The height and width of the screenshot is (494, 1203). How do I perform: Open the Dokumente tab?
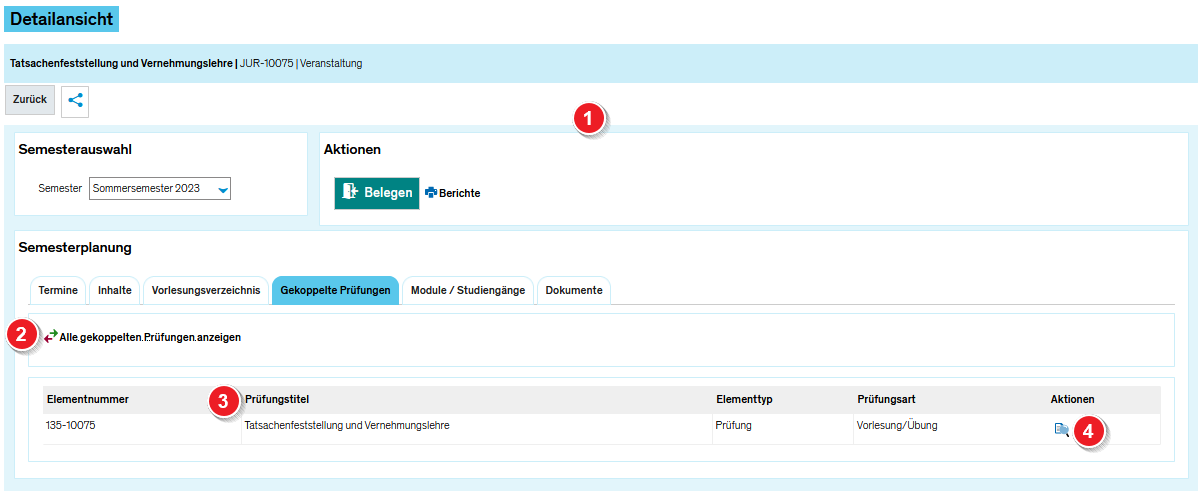(x=574, y=290)
